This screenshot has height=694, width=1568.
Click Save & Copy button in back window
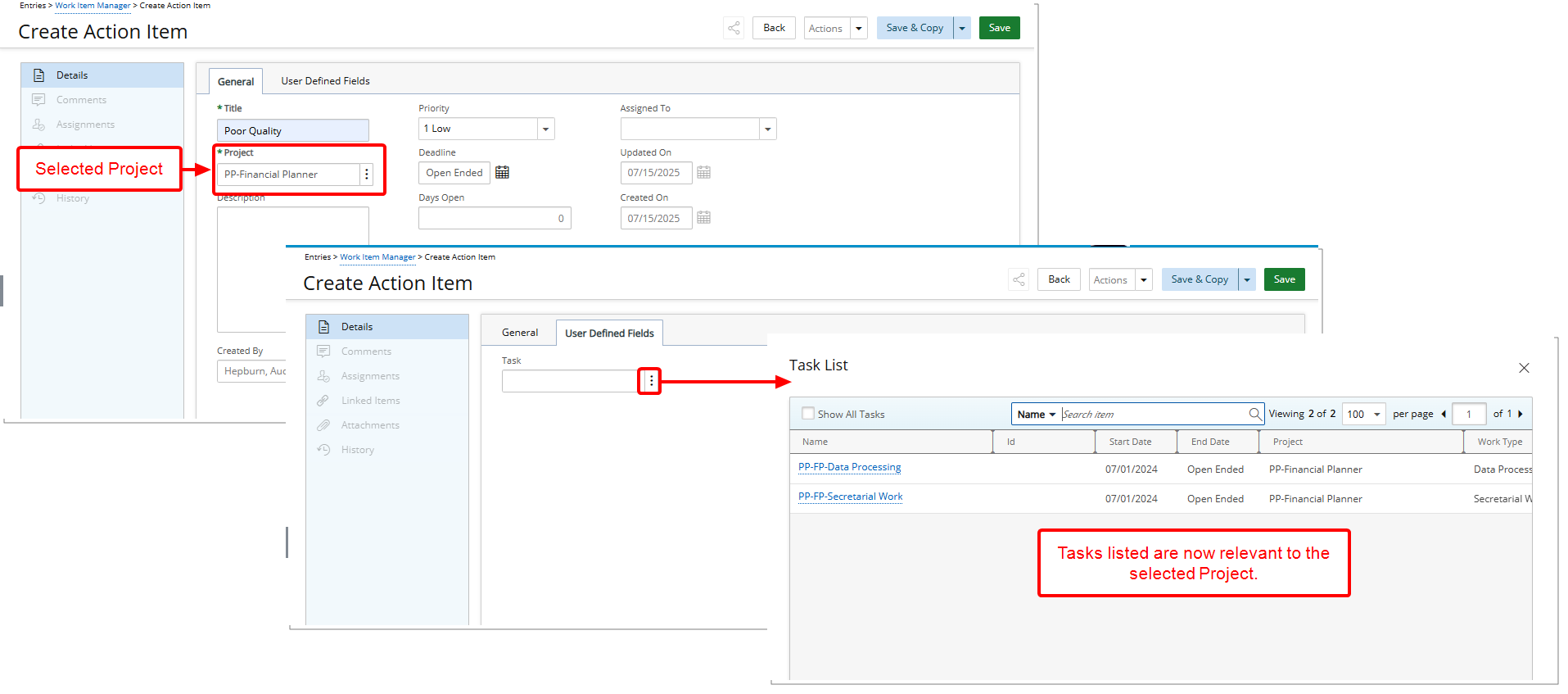[915, 28]
